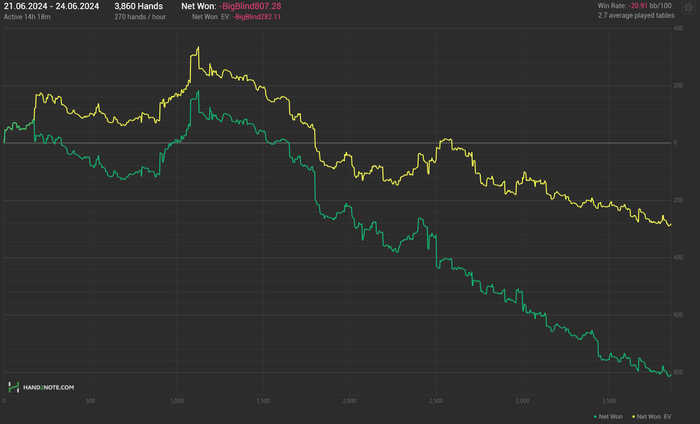Click the Win Rate -20.91 bb/100 figure
This screenshot has width=700, height=424.
tap(634, 6)
